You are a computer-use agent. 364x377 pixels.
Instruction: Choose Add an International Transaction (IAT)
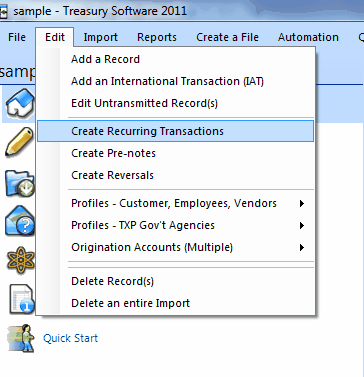pyautogui.click(x=175, y=81)
